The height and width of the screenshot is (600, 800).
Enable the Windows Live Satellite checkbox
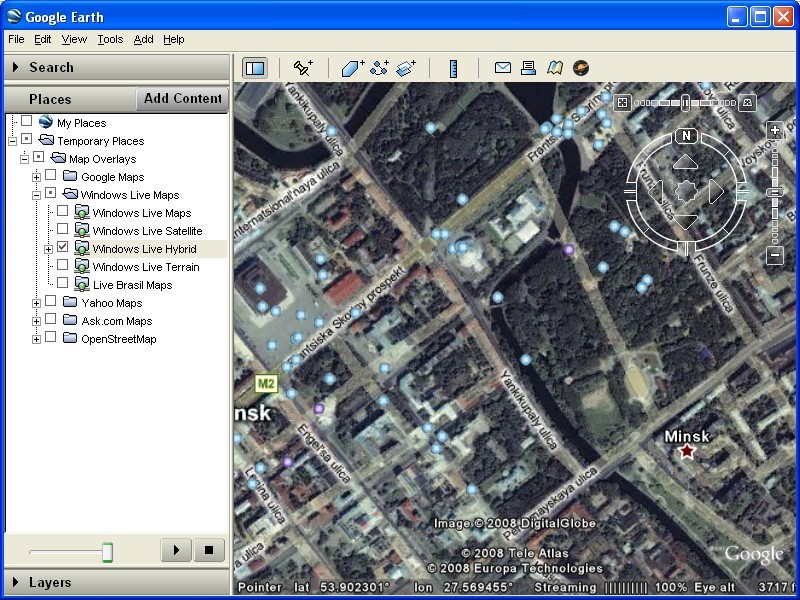click(62, 231)
